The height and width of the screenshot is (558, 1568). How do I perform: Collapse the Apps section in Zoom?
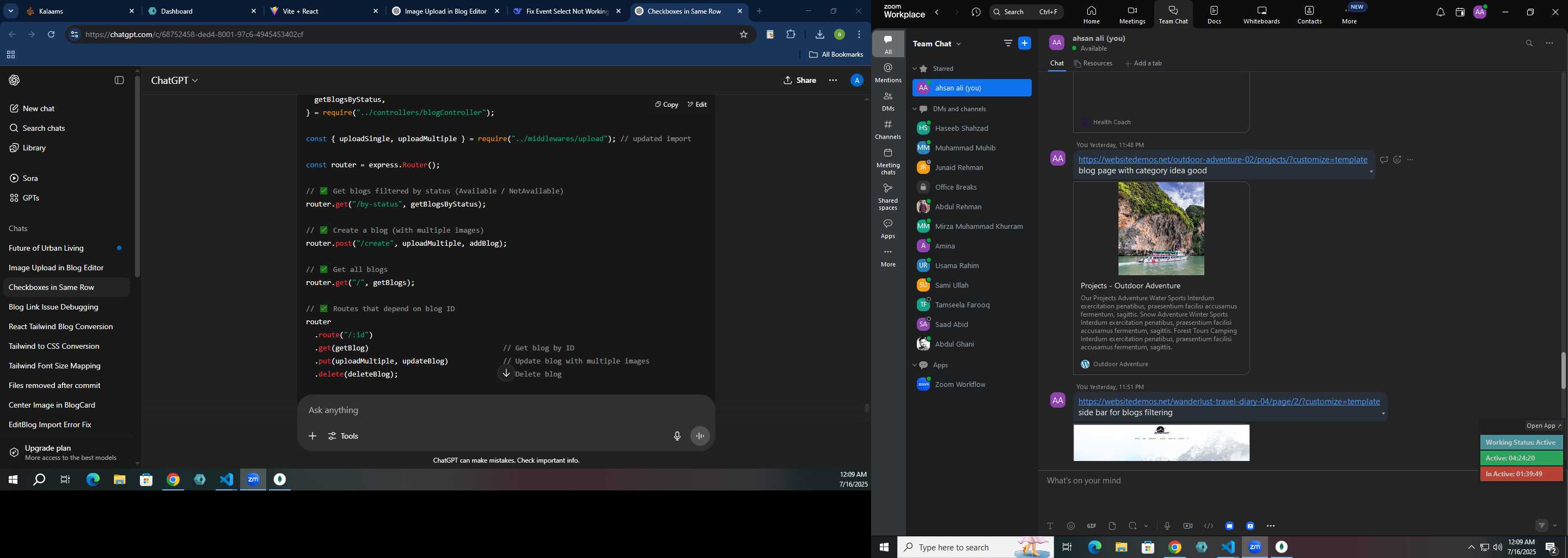coord(914,366)
